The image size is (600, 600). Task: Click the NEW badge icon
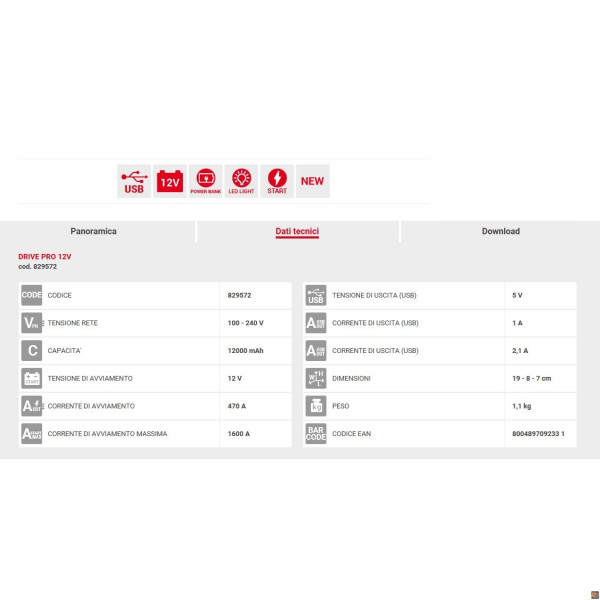(x=313, y=181)
